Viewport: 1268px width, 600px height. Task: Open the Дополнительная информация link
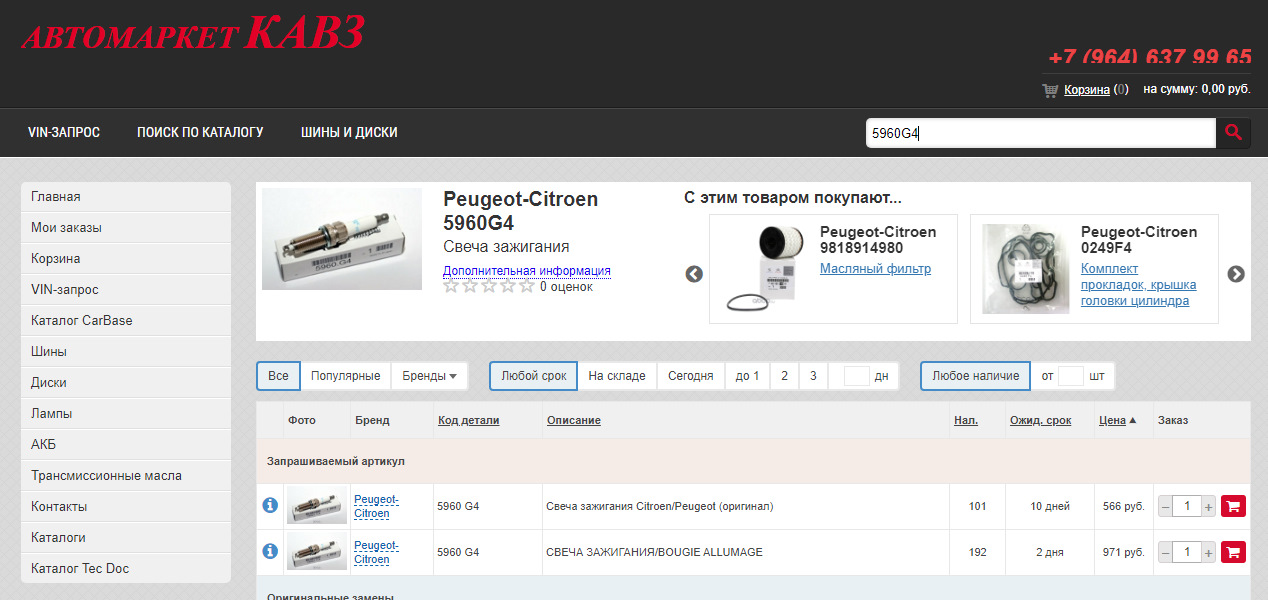(526, 270)
